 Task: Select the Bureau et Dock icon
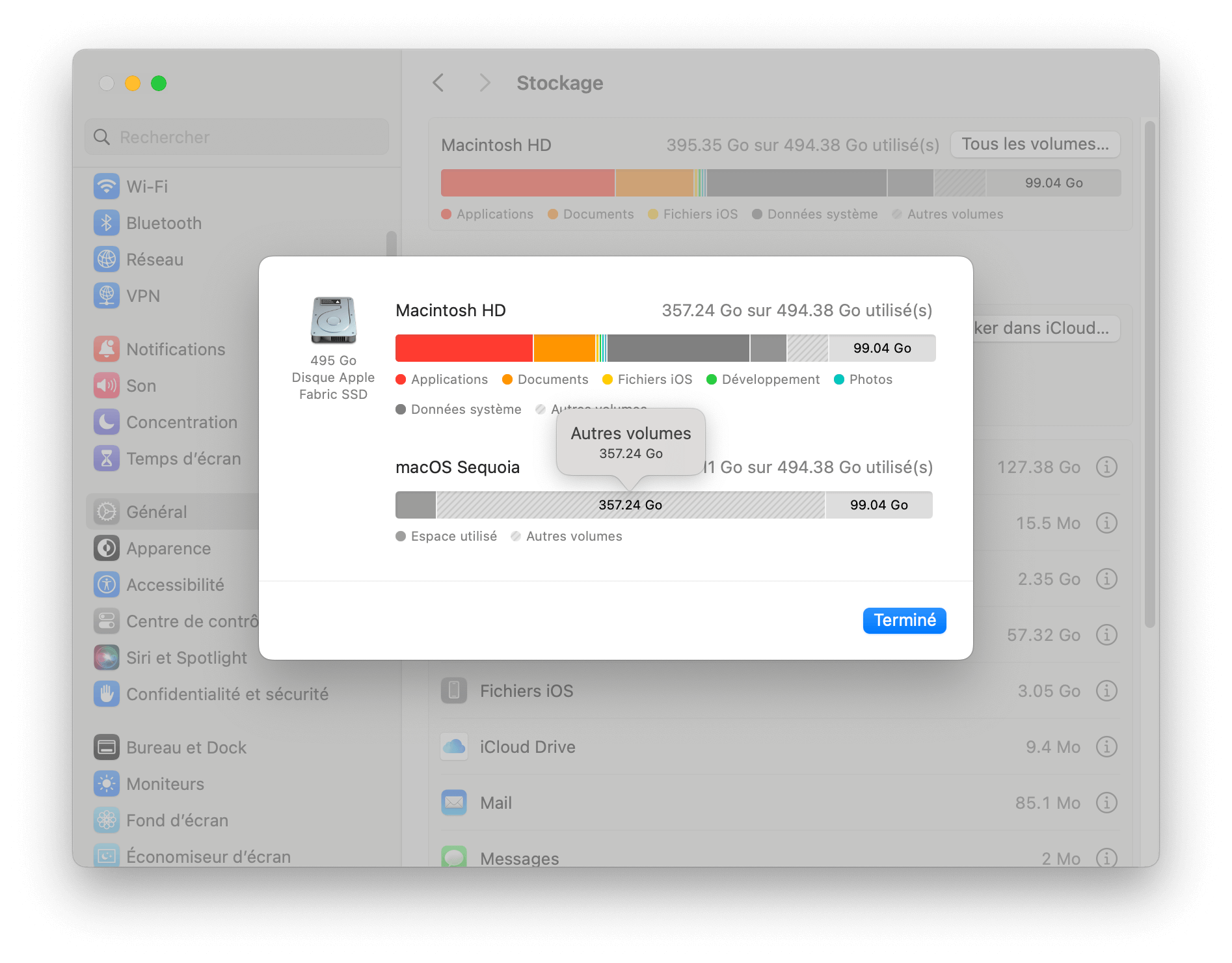click(107, 748)
